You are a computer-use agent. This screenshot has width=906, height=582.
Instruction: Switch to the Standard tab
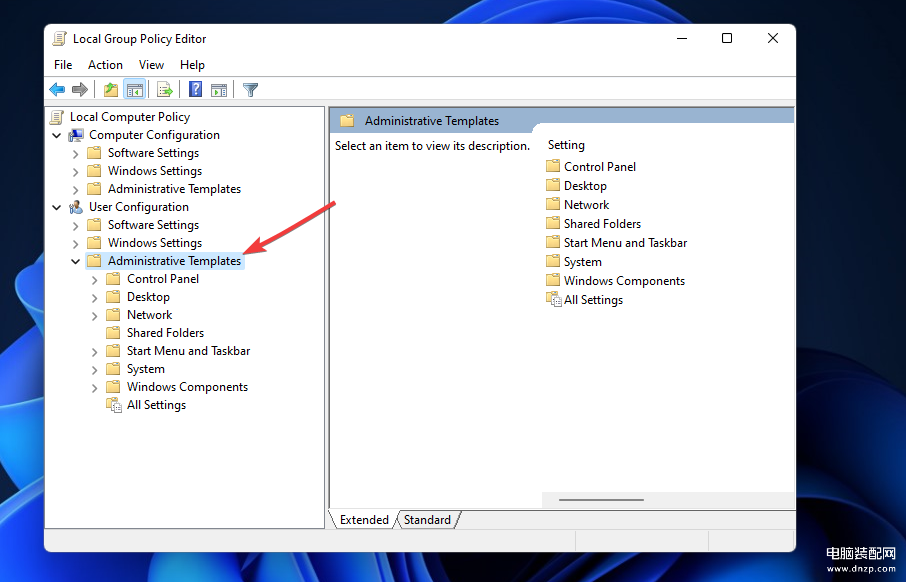click(x=427, y=520)
